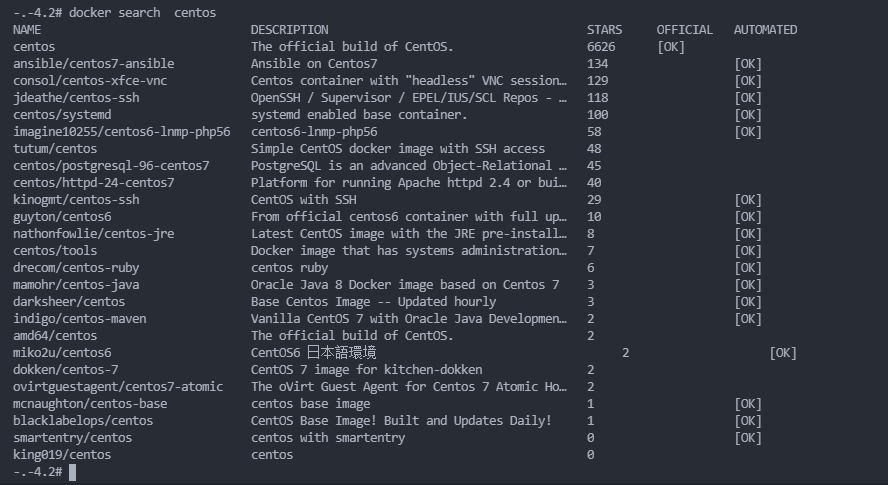Click the OFFICIAL column header

[684, 30]
